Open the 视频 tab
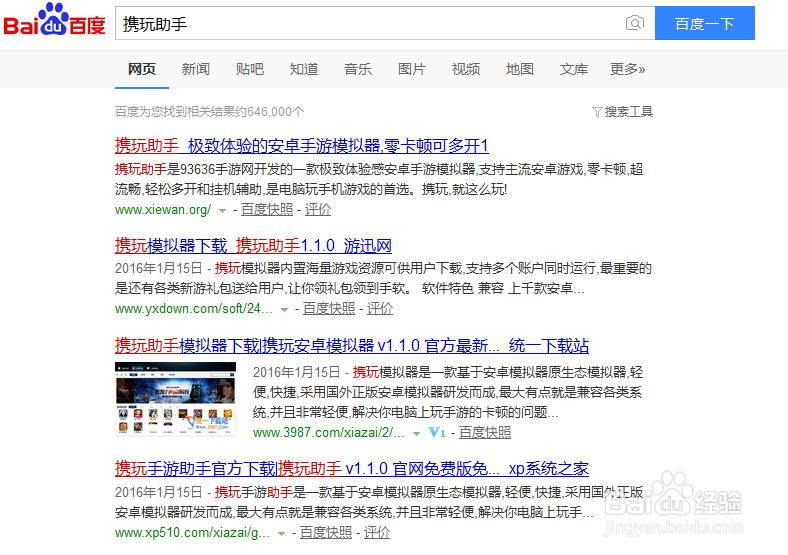Screen dimensions: 788x555 (466, 69)
